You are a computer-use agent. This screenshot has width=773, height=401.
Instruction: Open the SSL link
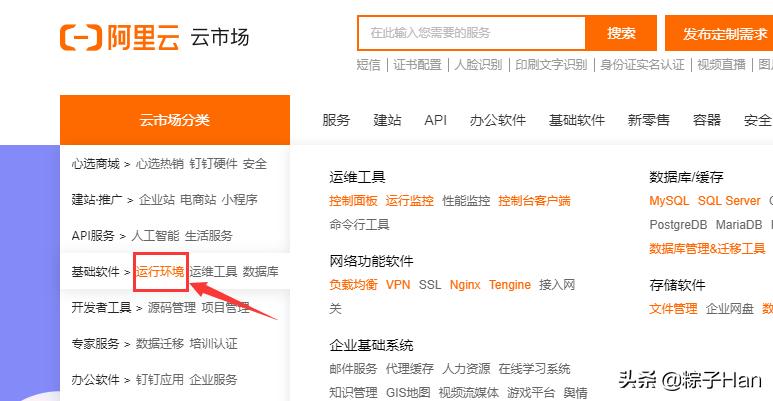[430, 285]
